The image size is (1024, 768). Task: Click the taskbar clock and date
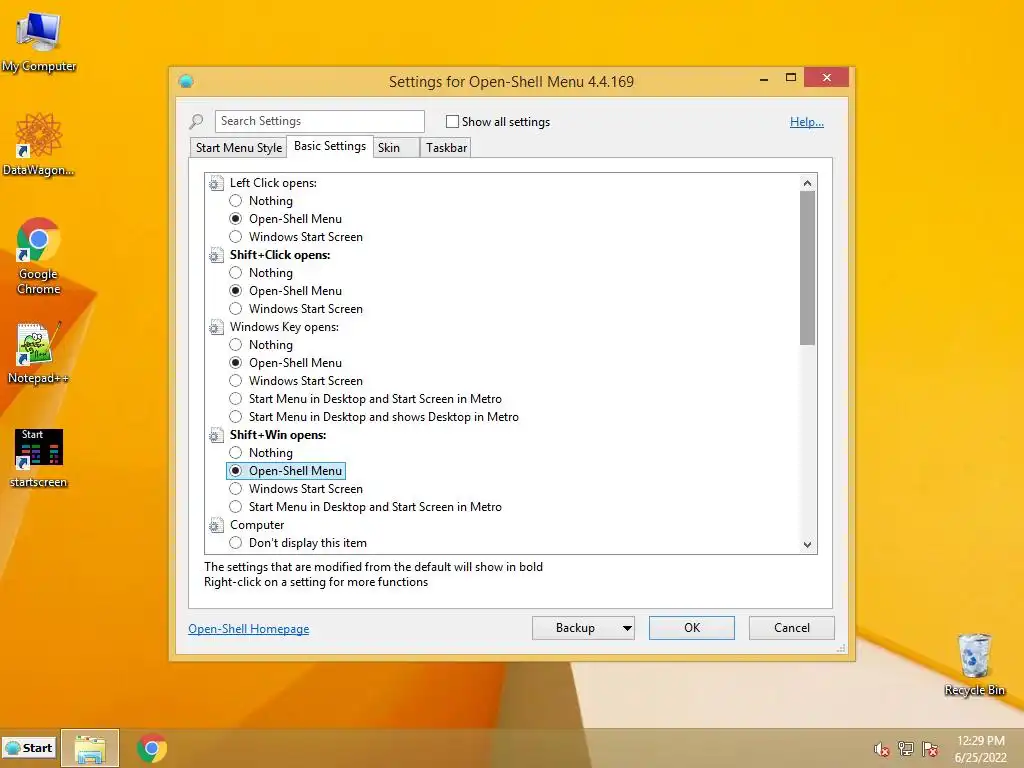(980, 749)
